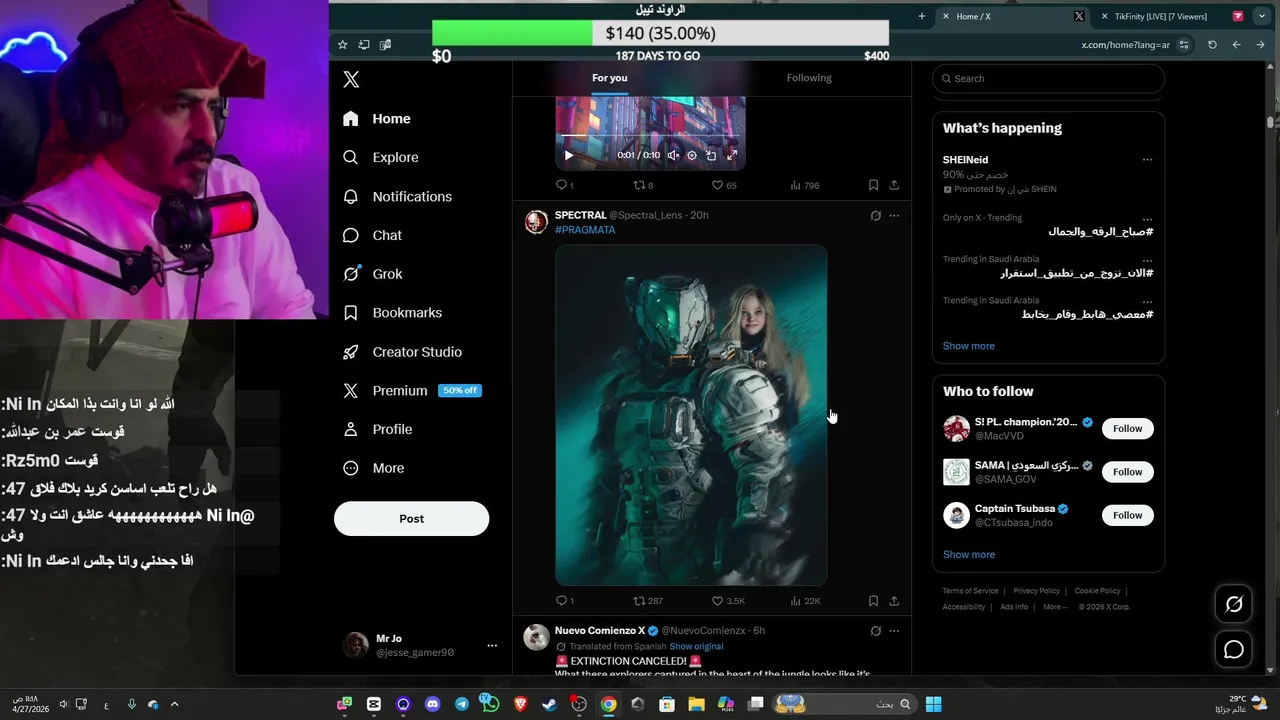
Task: Go to Profile page
Action: pos(377,429)
